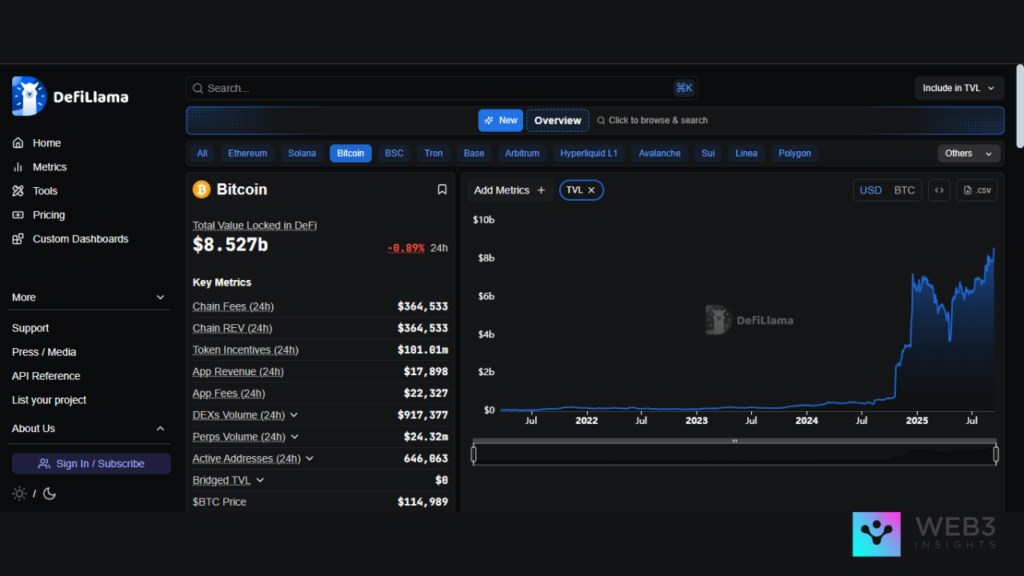Focus the Search input field
This screenshot has height=576, width=1024.
tap(441, 88)
